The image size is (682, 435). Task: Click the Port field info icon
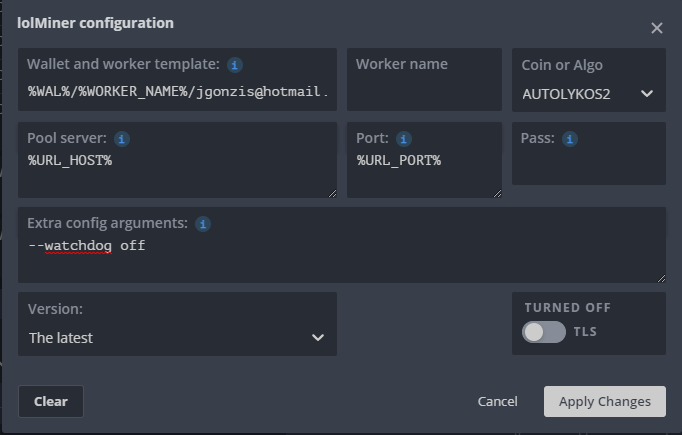click(404, 139)
